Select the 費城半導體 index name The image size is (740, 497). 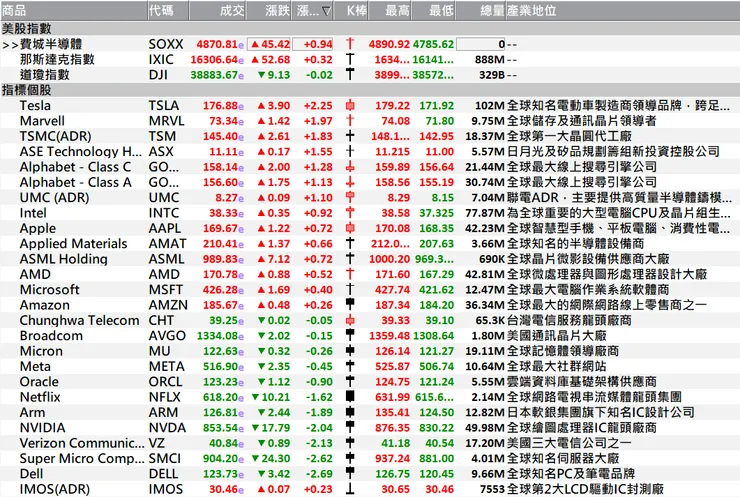51,44
